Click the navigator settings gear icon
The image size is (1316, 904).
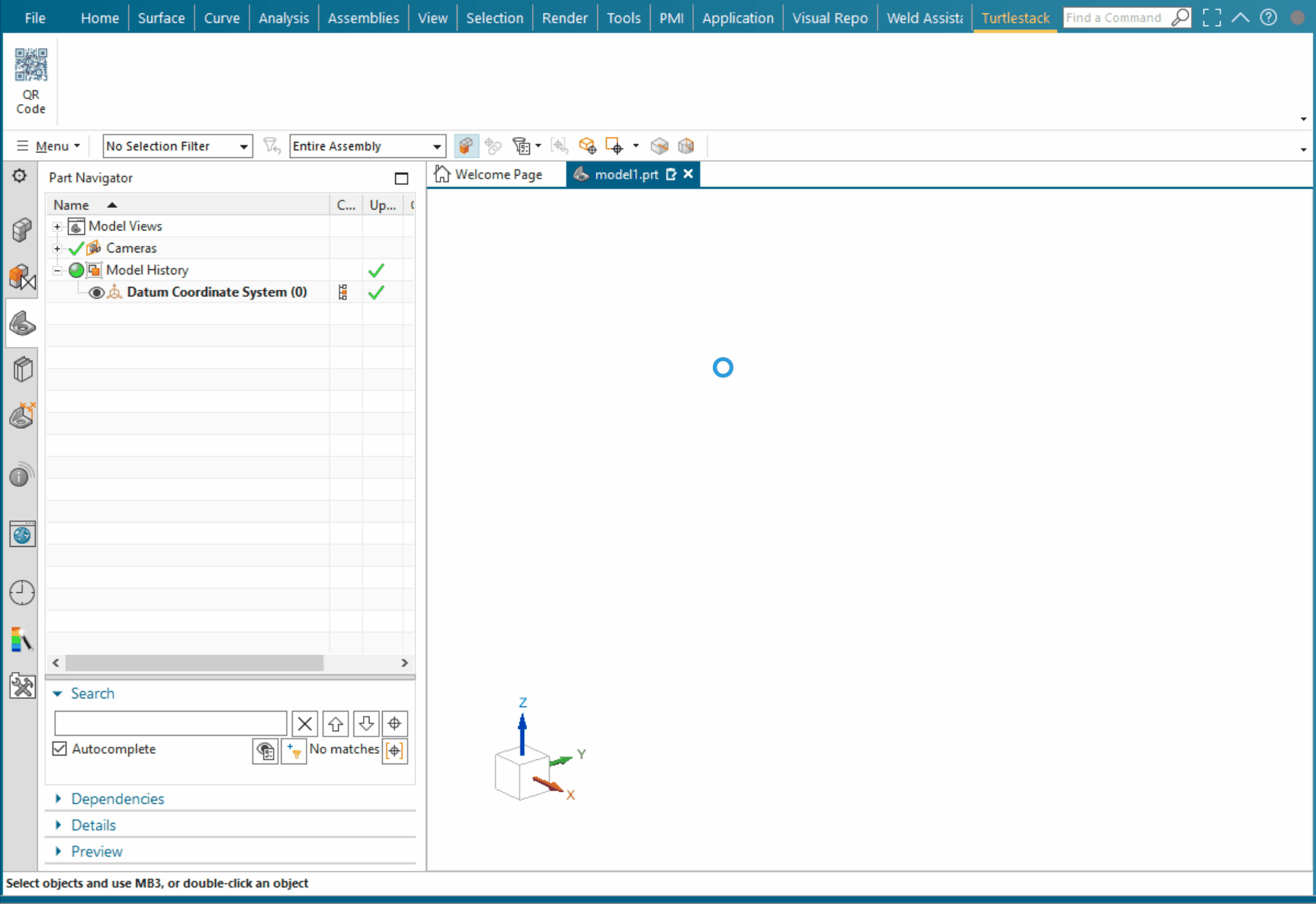(20, 176)
